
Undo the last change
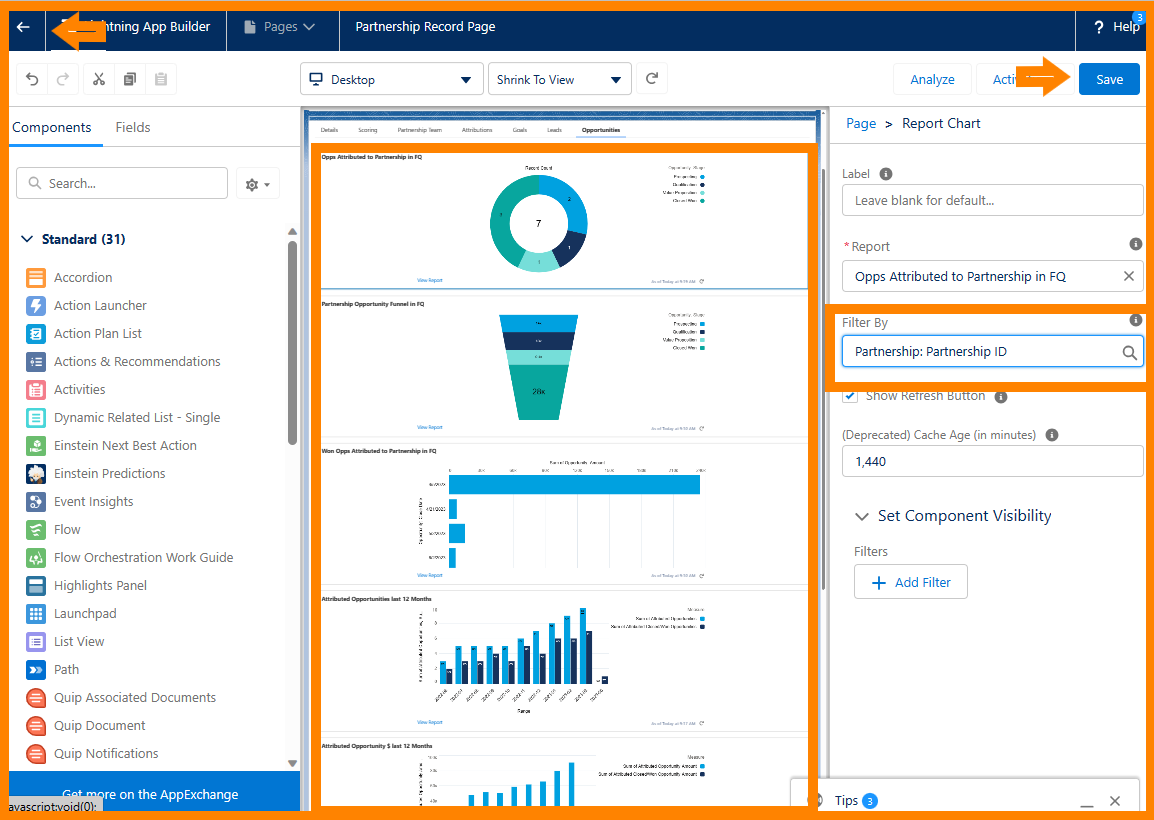(x=32, y=79)
